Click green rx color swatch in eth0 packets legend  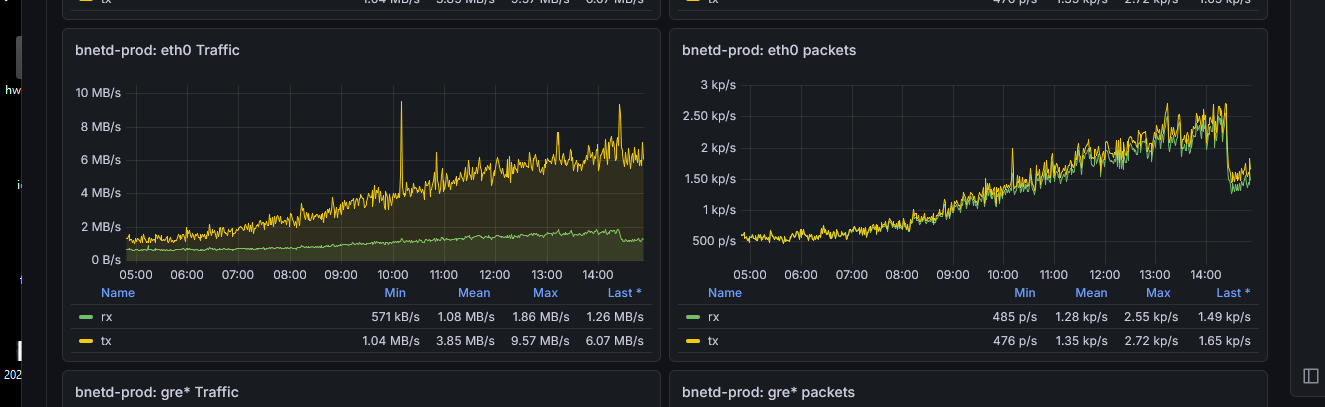coord(693,317)
